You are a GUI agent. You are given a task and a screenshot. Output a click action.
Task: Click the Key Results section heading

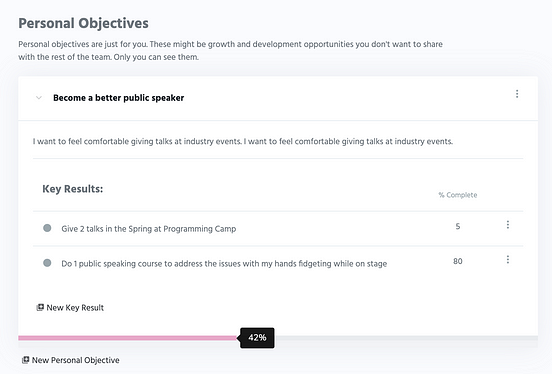[73, 189]
